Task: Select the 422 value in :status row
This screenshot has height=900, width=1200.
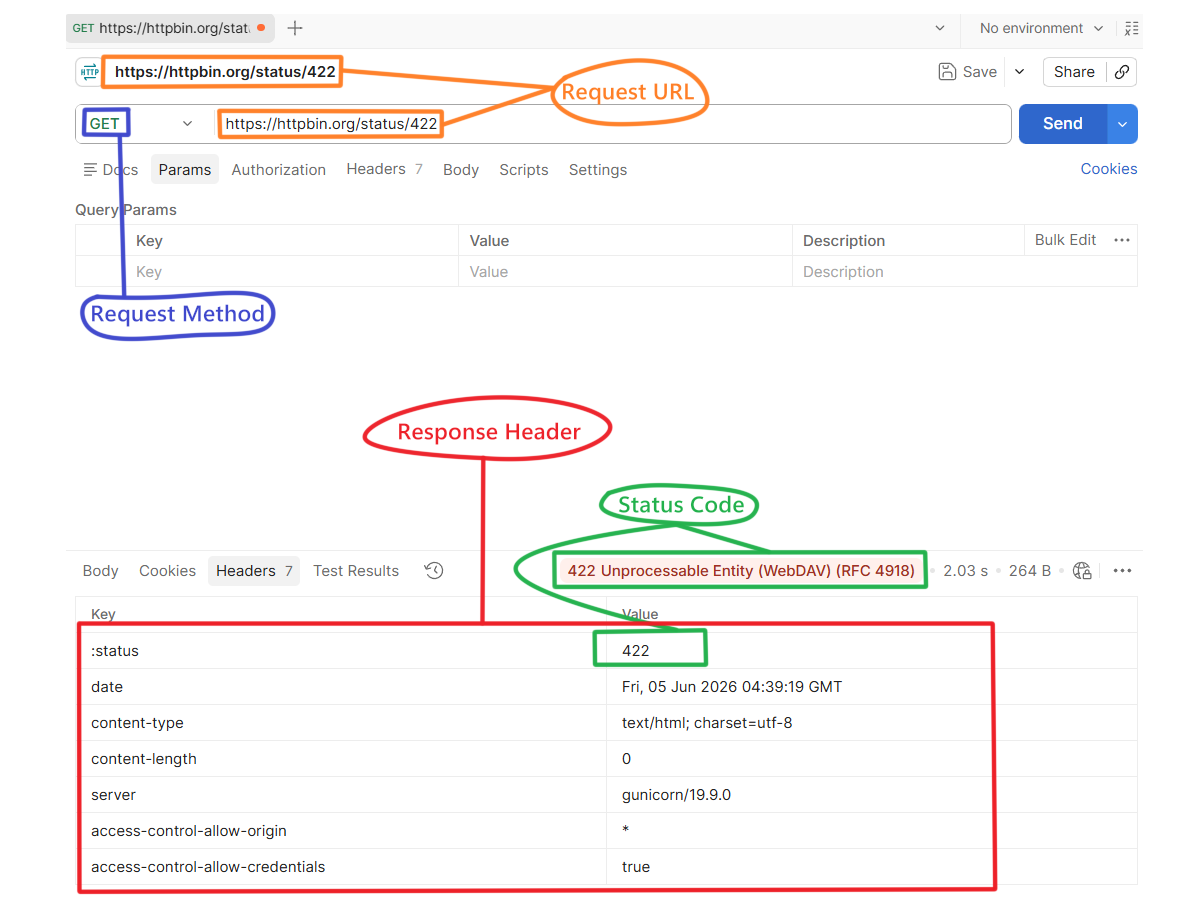Action: point(636,651)
